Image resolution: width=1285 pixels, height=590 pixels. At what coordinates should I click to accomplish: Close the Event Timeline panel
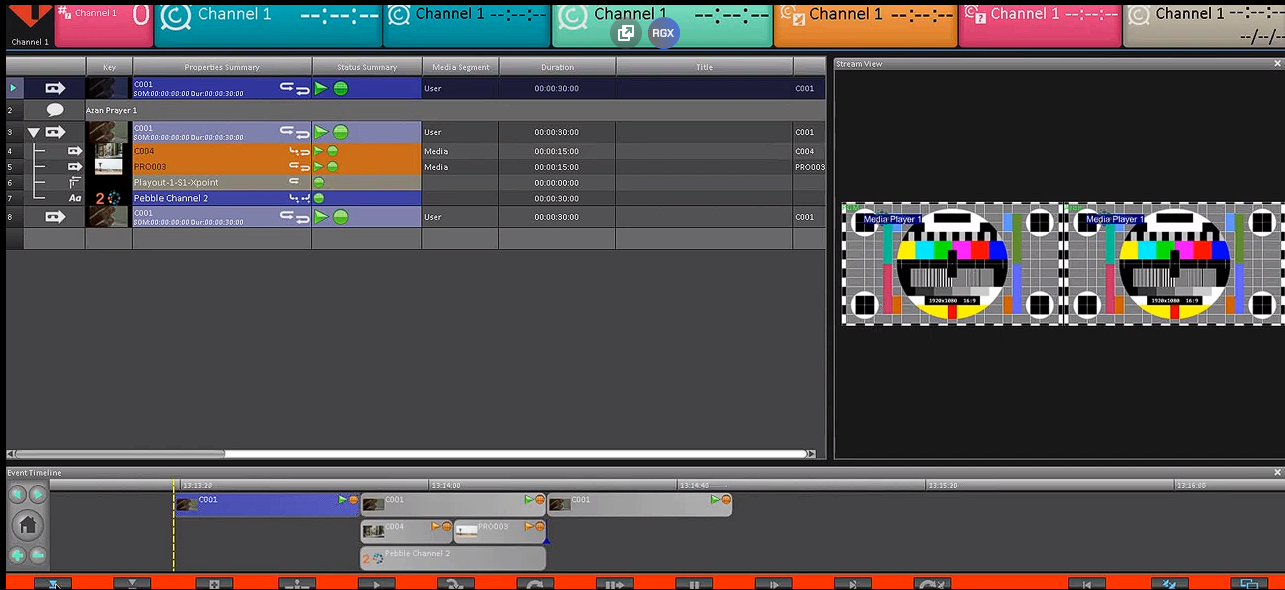point(1278,472)
